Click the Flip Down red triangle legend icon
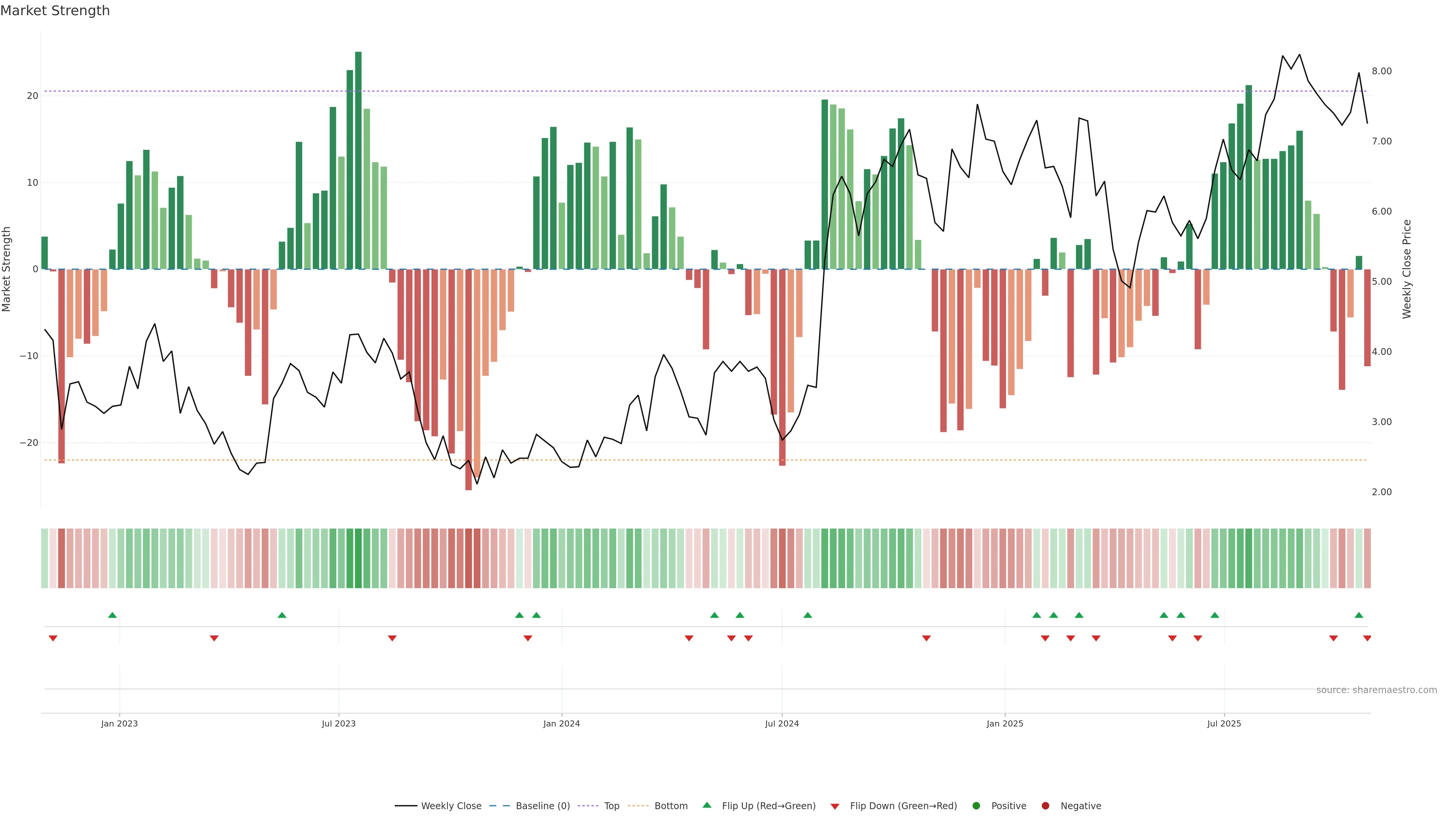The image size is (1456, 819). [835, 806]
